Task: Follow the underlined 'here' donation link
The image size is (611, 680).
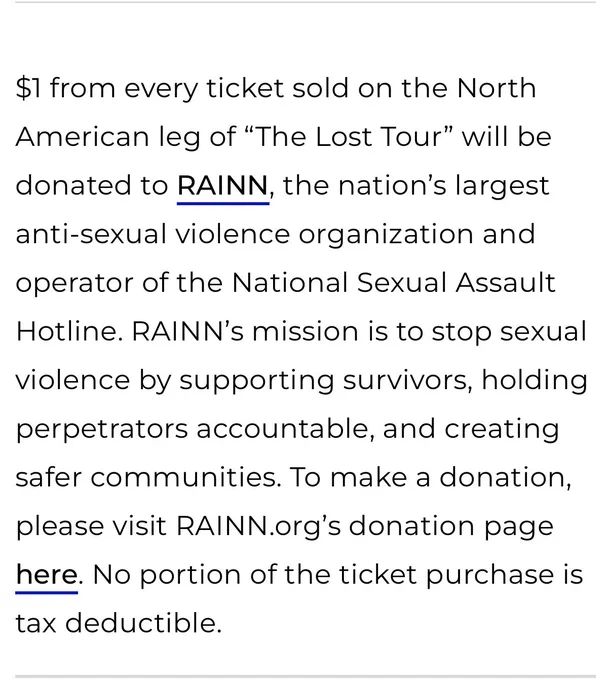Action: pos(47,575)
